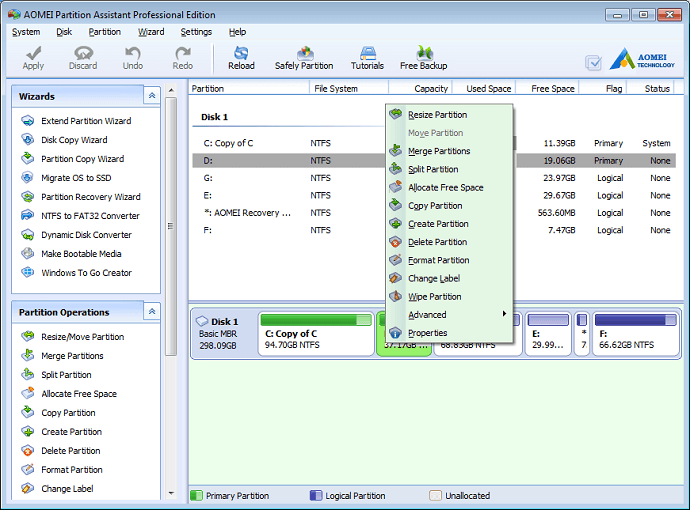Open the Wizard menu in menu bar
Screen dimensions: 690x510
tap(151, 32)
